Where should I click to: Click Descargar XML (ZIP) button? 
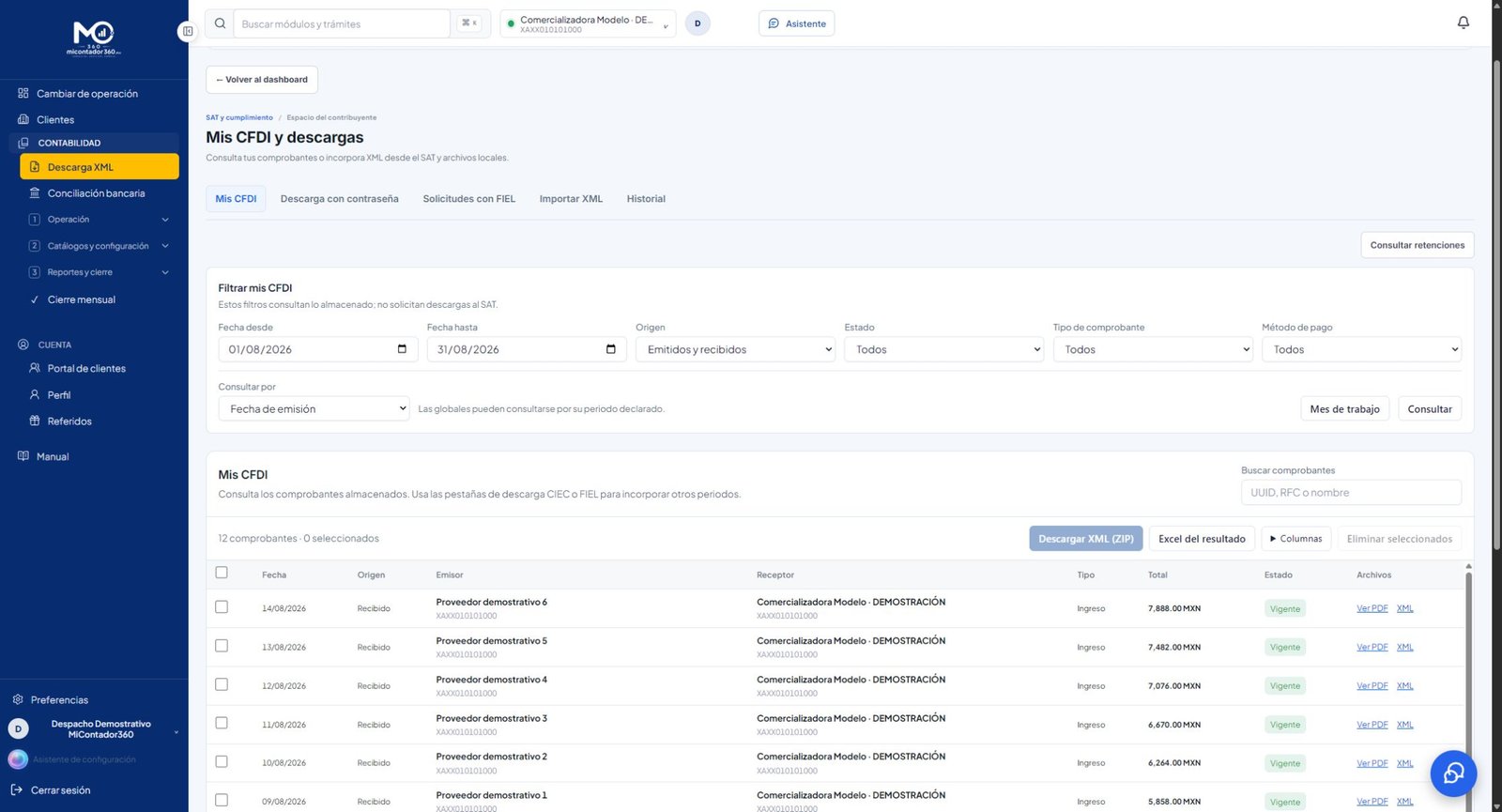1086,539
